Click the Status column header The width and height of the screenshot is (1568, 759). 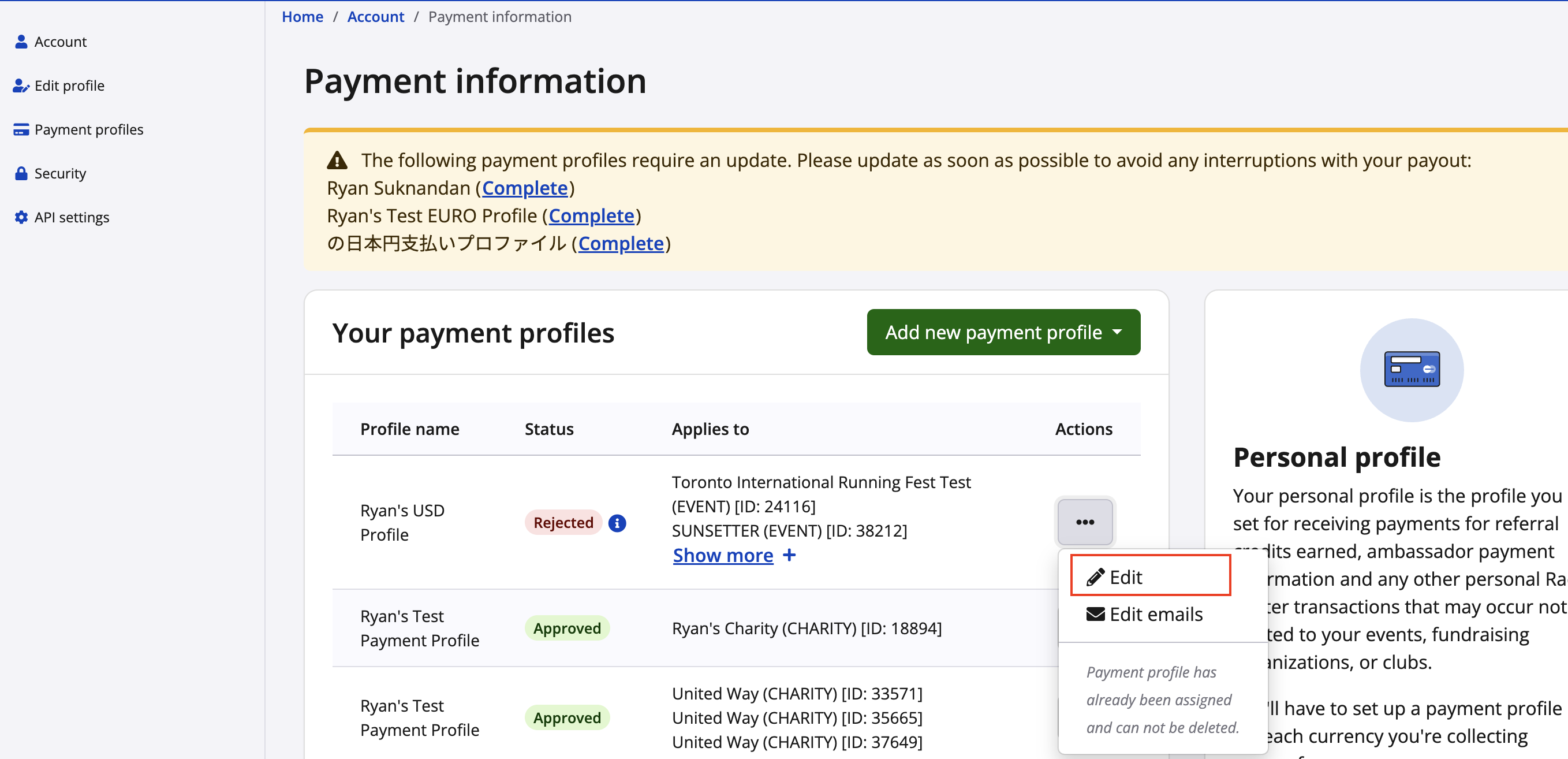[549, 429]
